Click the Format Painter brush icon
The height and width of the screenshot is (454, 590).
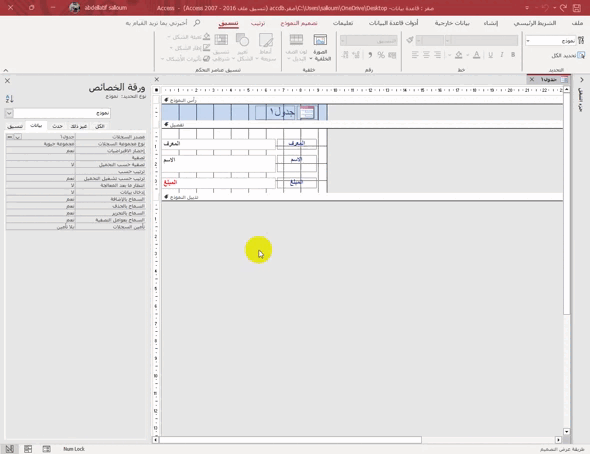tap(410, 40)
